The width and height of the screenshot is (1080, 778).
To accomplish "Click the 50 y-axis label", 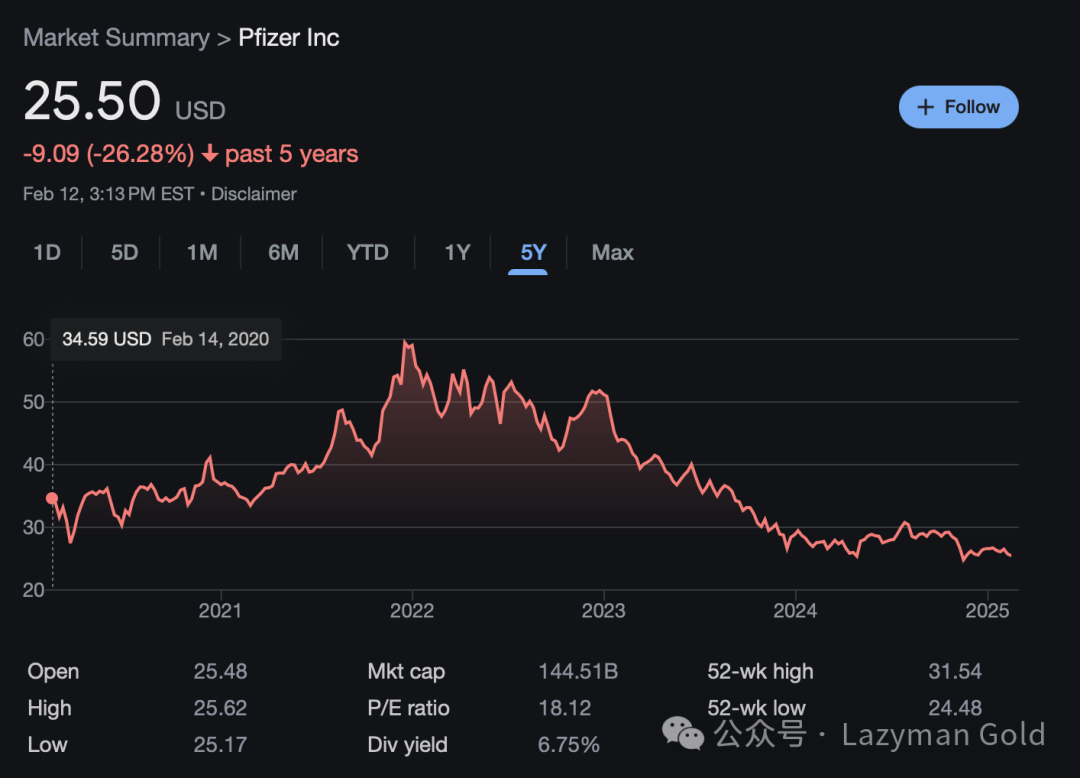I will pos(34,402).
